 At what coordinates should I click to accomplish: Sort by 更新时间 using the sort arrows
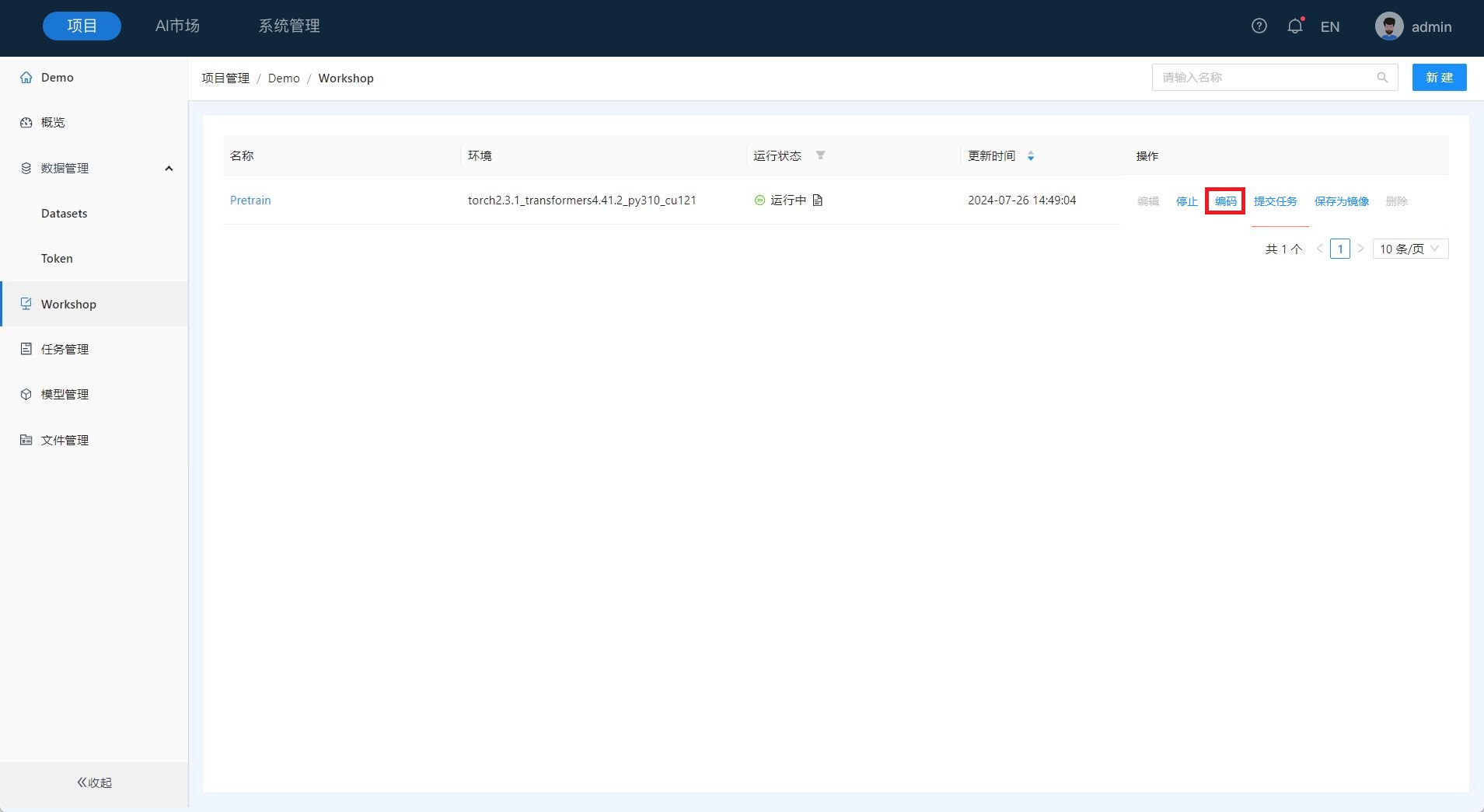click(1030, 156)
